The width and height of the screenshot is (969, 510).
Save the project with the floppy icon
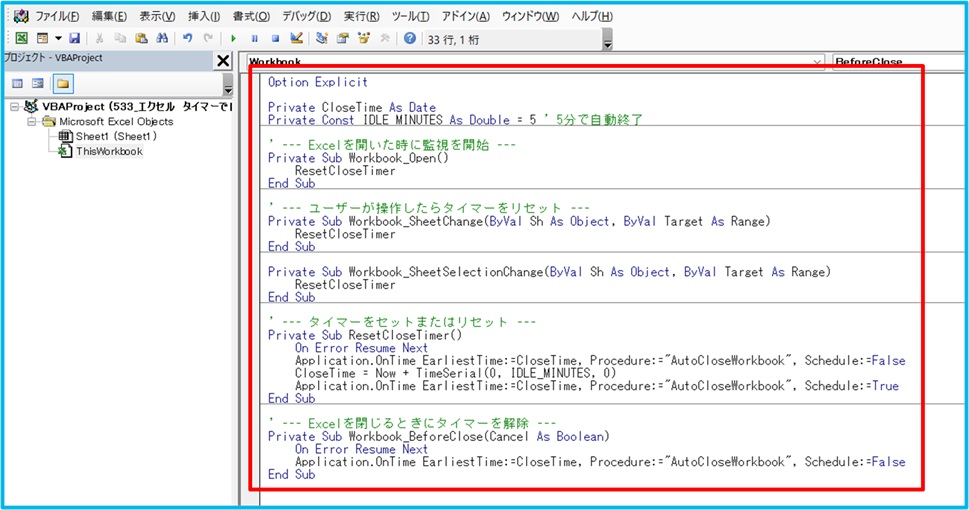point(74,38)
